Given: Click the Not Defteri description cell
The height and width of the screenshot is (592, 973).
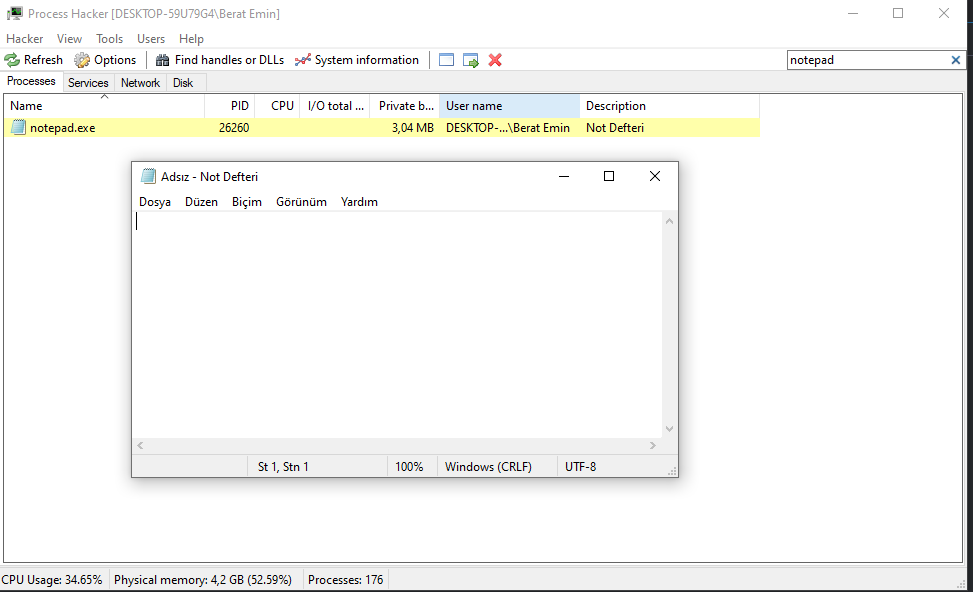Looking at the screenshot, I should pyautogui.click(x=615, y=128).
